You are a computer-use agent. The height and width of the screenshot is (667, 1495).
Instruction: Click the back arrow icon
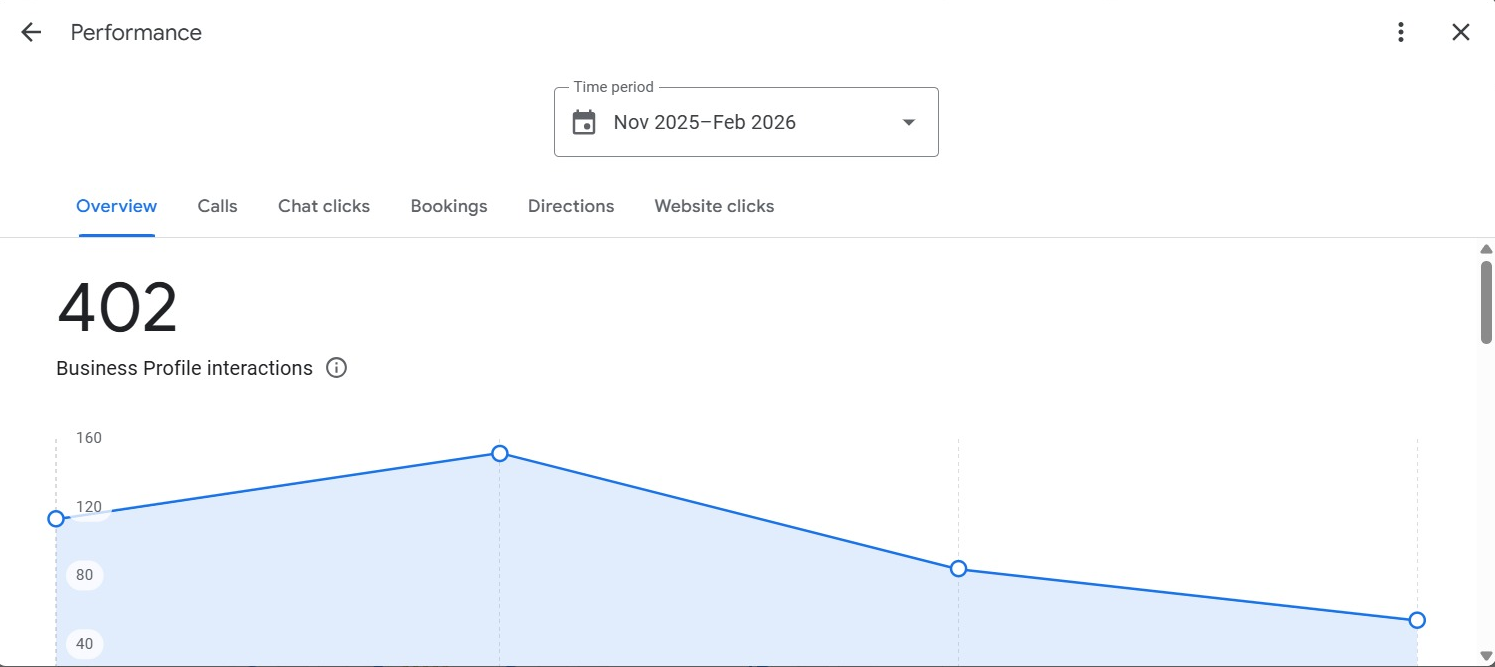click(x=31, y=32)
